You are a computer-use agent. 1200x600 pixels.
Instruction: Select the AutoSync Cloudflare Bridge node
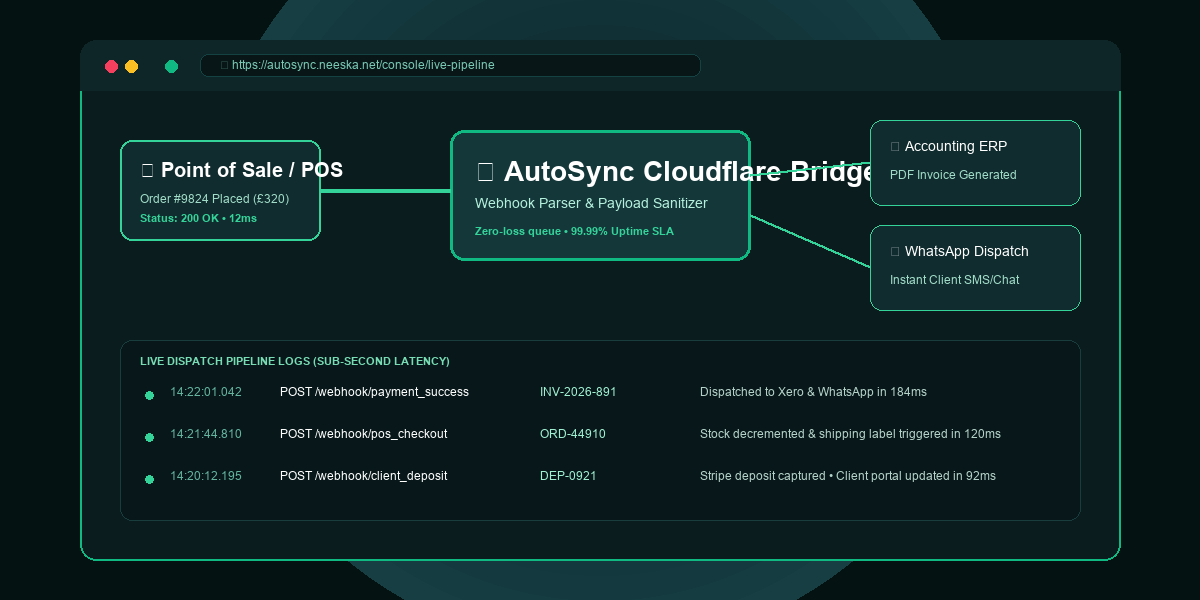coord(600,195)
